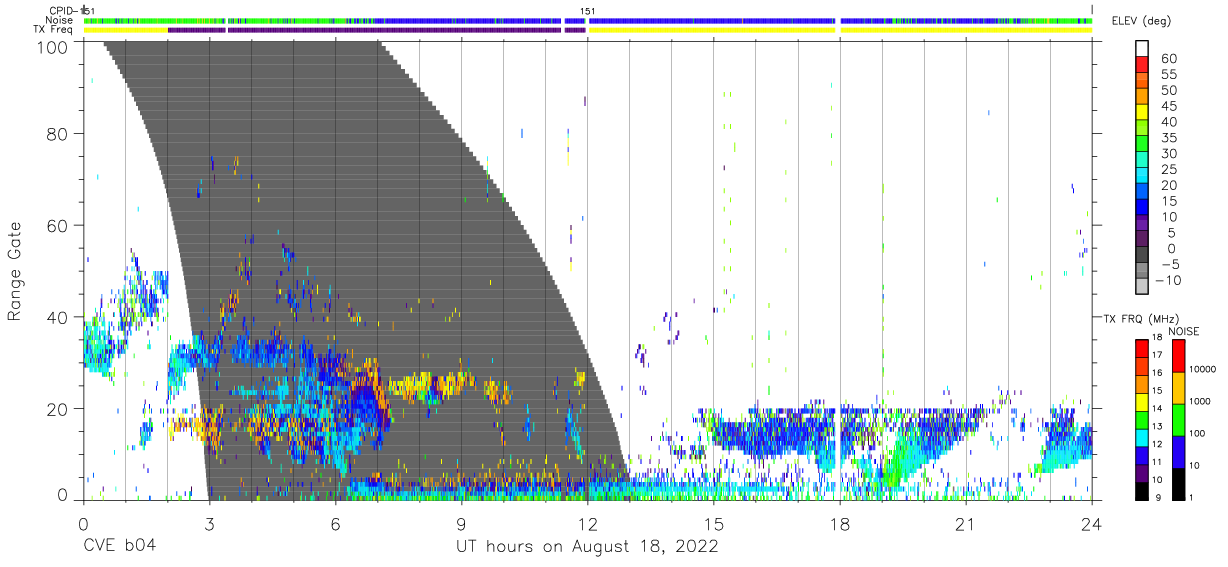Click the 'Range Gate' y-axis label
Viewport: 1228px width, 567px height.
coord(15,270)
